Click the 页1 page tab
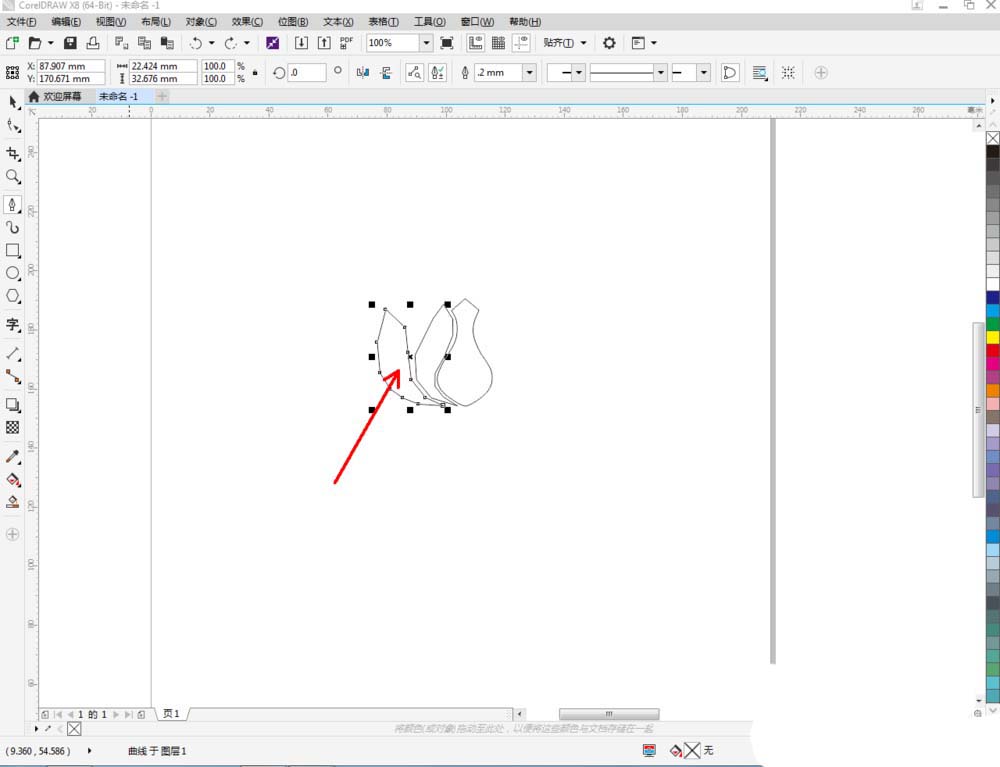The image size is (1000, 767). 171,714
